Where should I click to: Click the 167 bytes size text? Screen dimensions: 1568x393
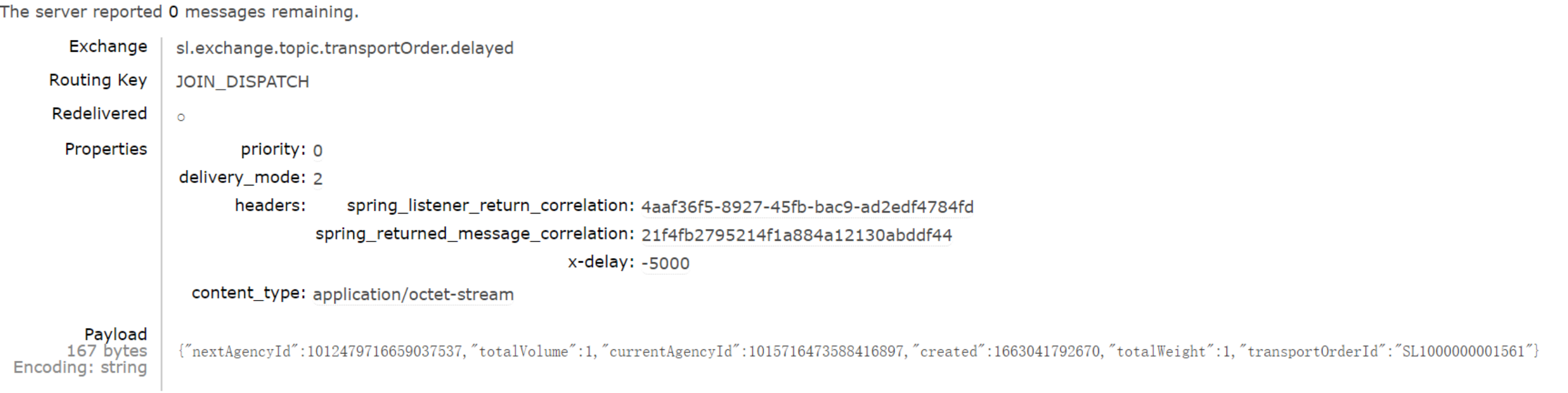click(107, 351)
